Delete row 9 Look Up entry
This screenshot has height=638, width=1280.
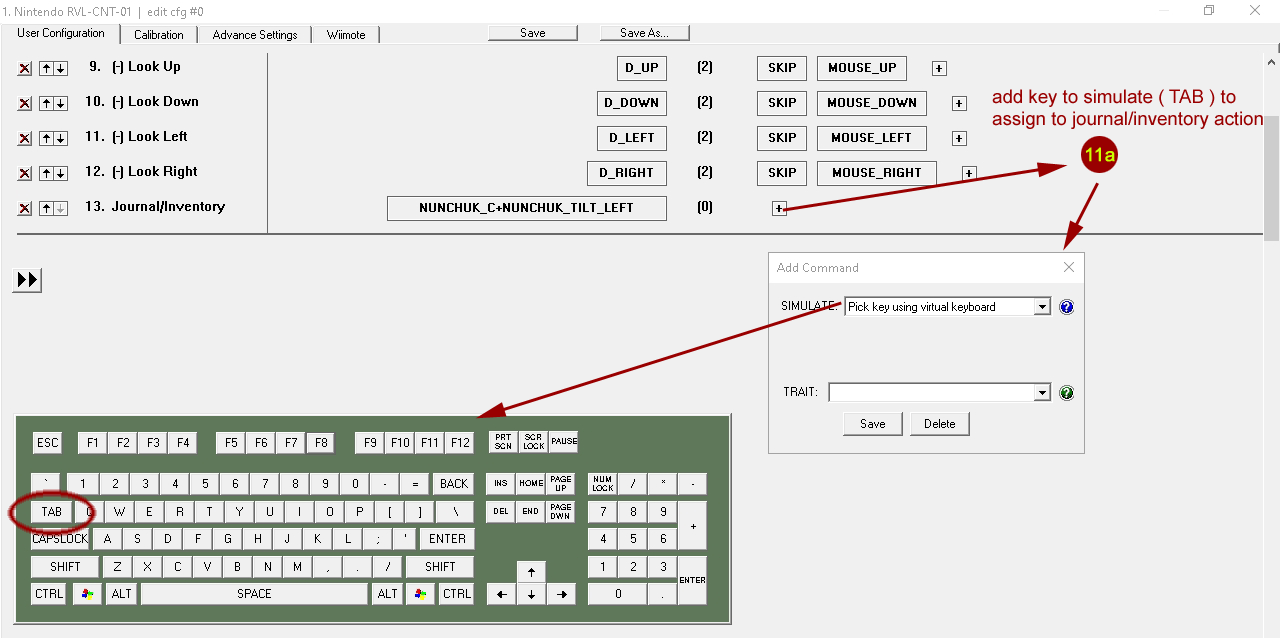point(25,68)
